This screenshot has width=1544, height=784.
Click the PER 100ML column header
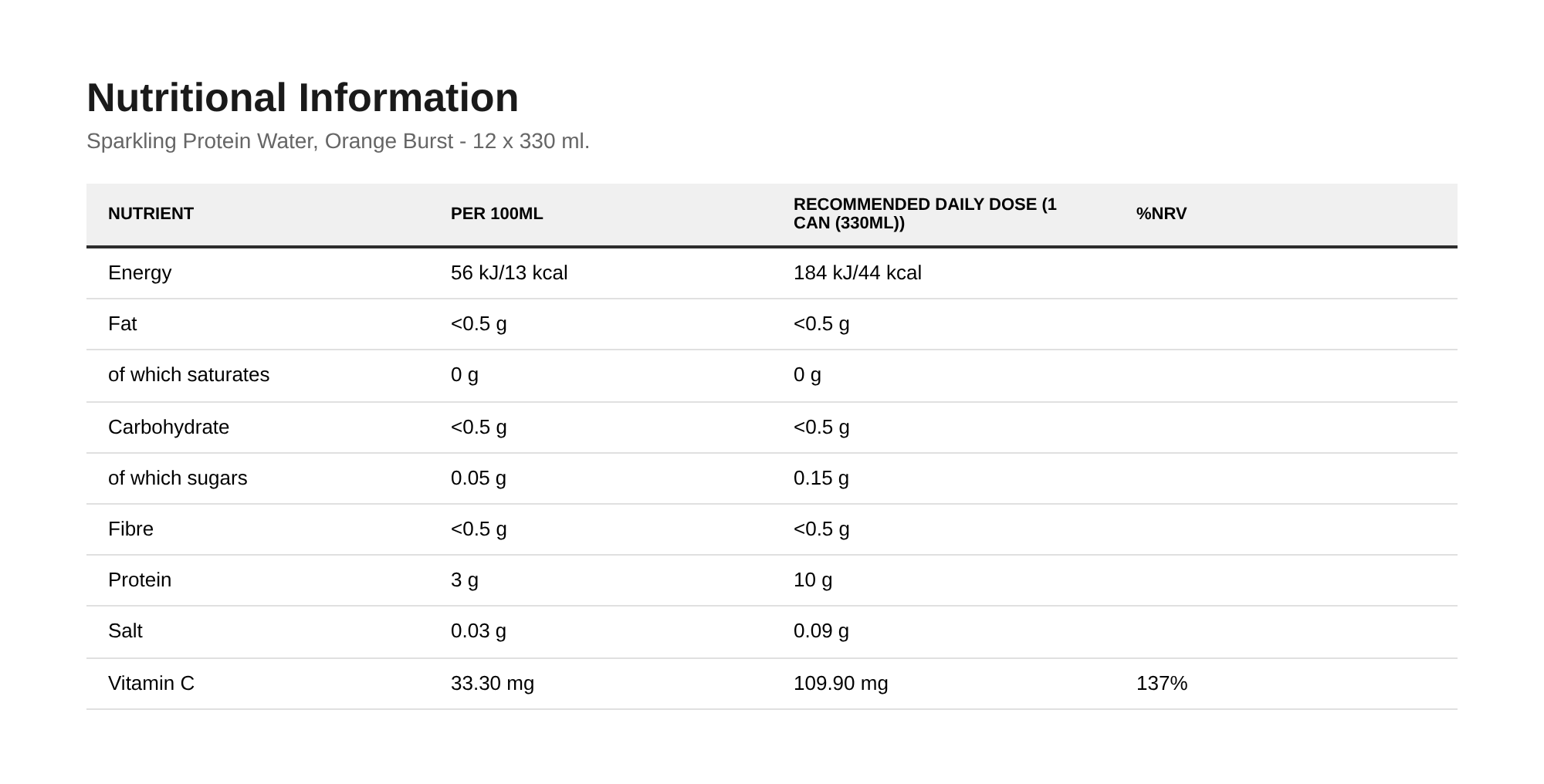[x=497, y=214]
